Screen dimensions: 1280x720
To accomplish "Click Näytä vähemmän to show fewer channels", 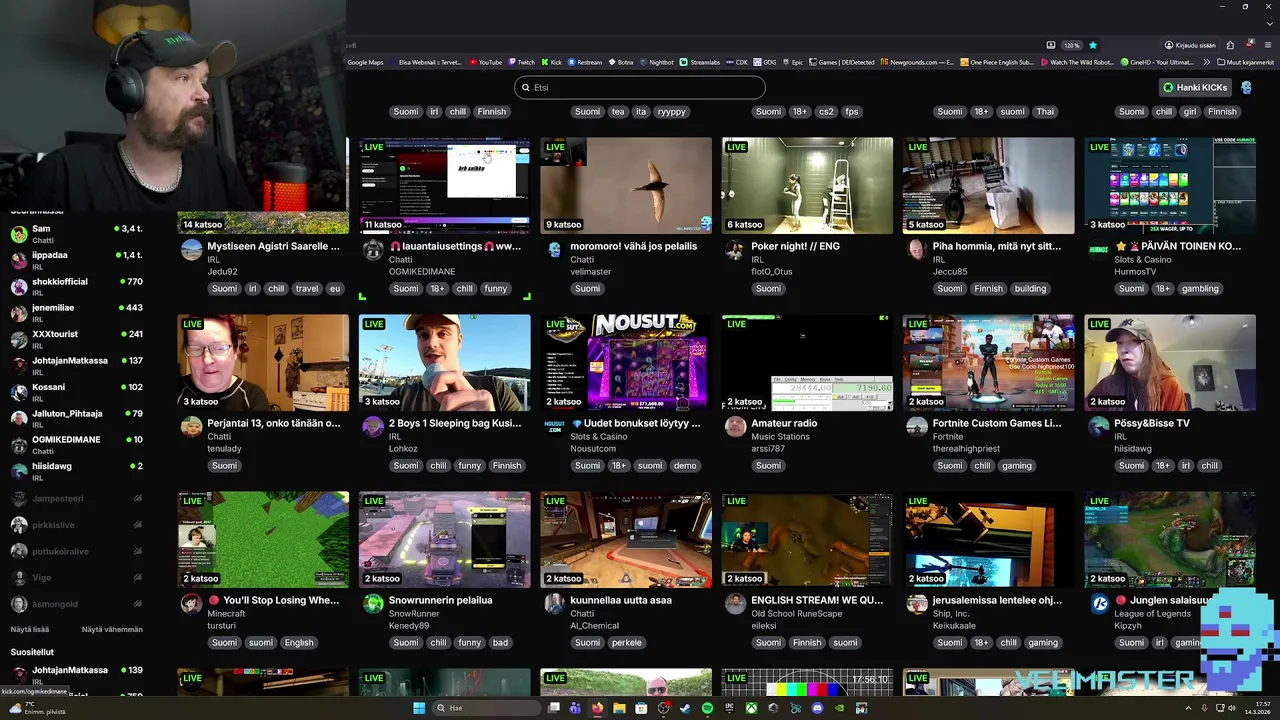I will [112, 629].
